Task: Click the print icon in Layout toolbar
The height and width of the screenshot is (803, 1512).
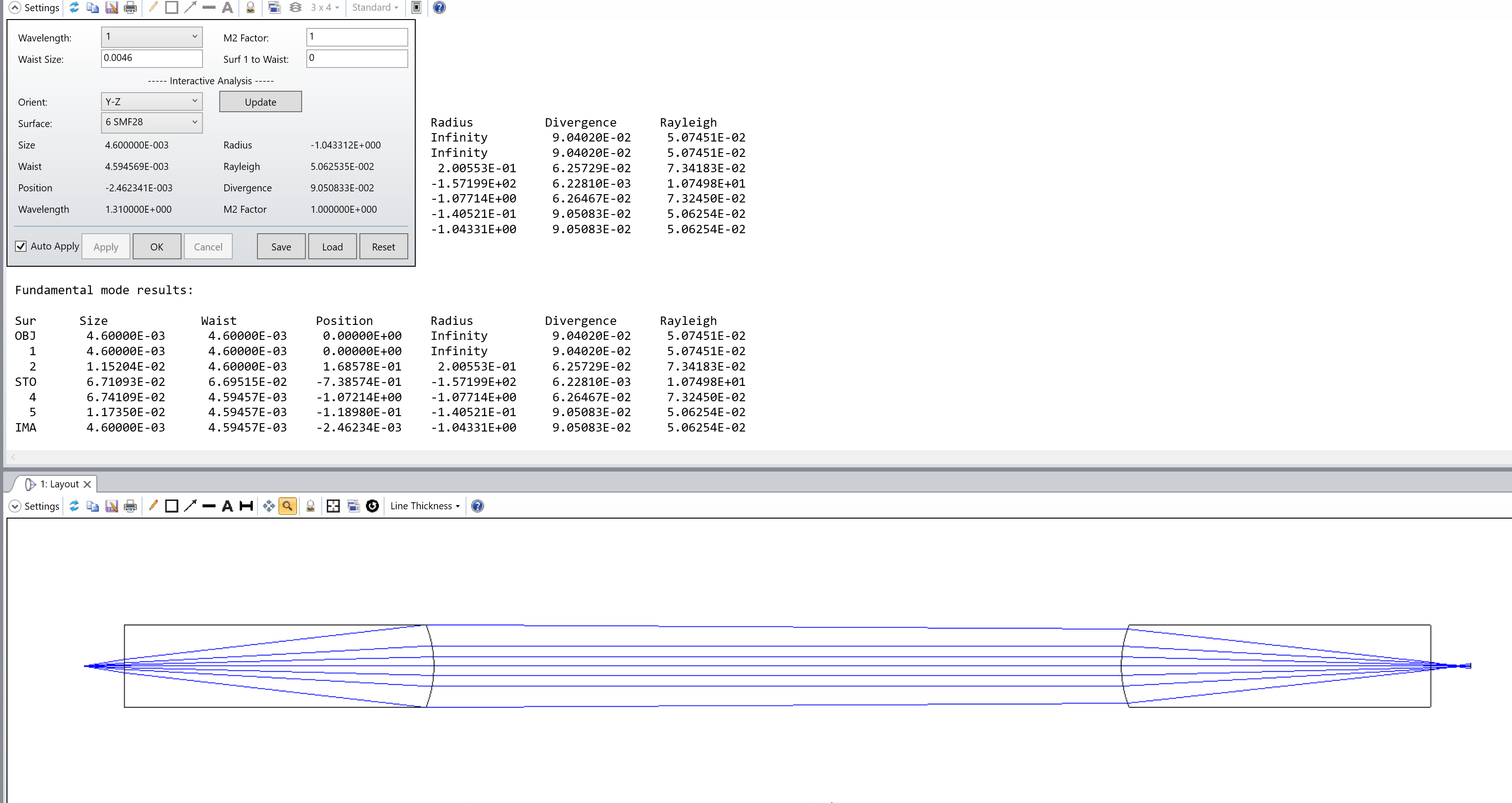Action: tap(130, 506)
